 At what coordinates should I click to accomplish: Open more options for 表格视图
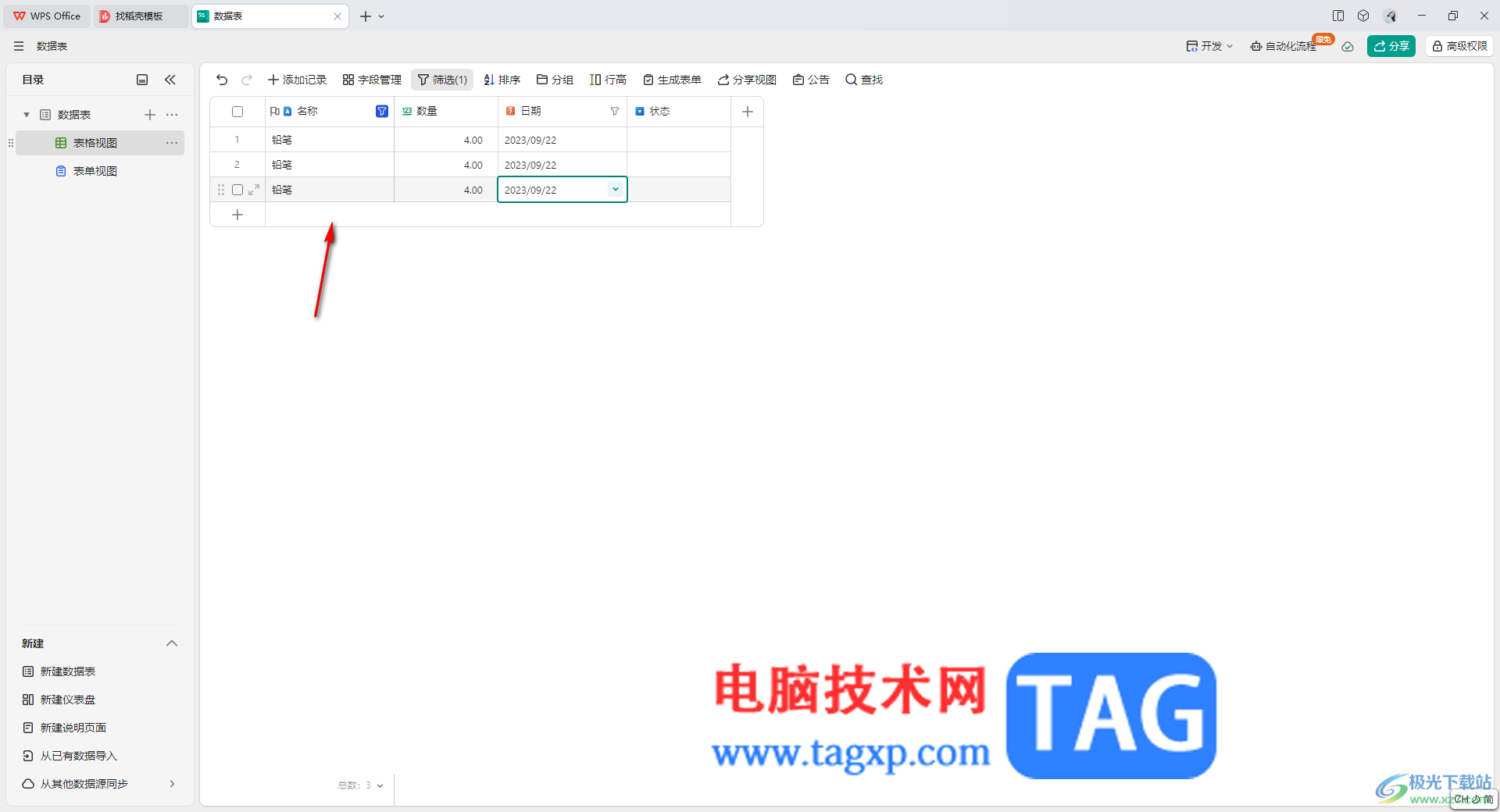click(x=172, y=143)
